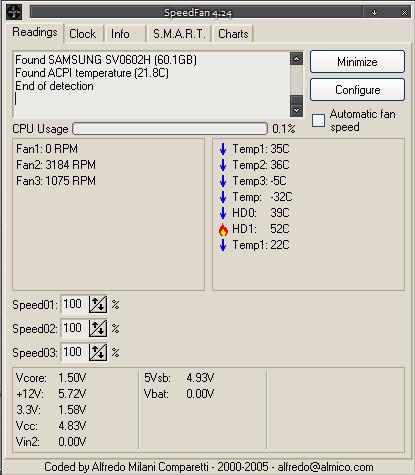Screen dimensions: 415x475
Task: Click the log scrollbar down arrow
Action: coord(296,110)
